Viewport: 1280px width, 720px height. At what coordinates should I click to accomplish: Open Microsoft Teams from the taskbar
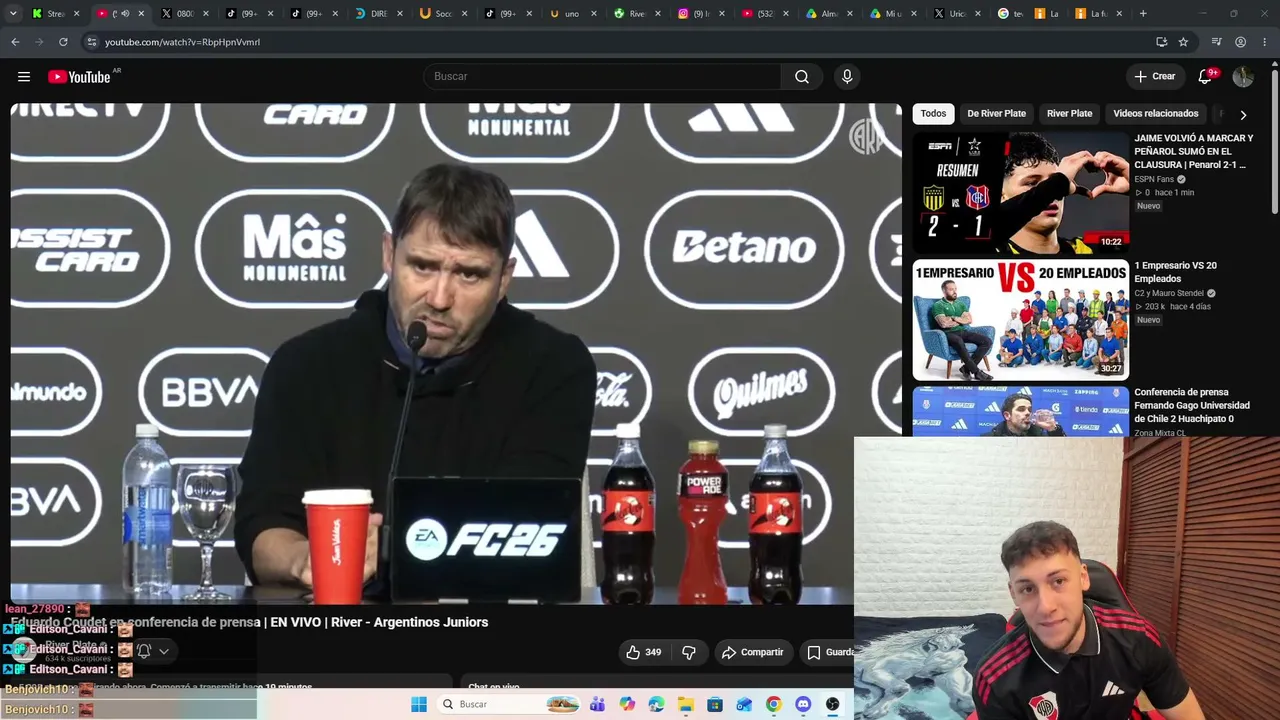(597, 704)
